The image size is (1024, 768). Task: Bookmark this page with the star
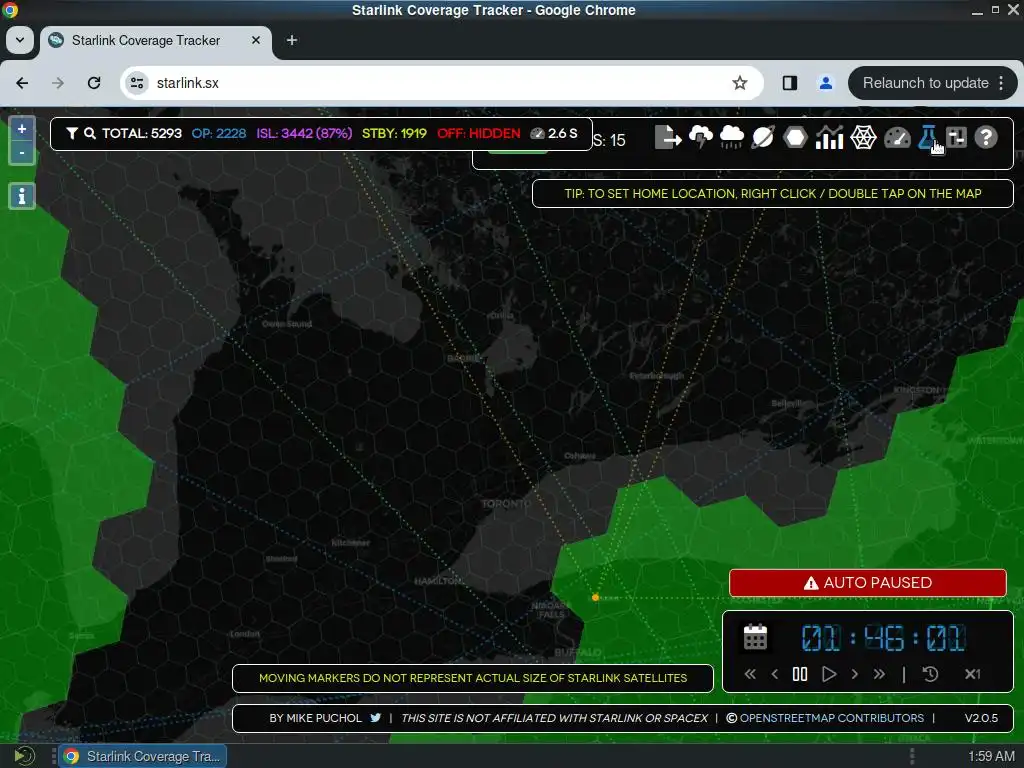(x=739, y=83)
